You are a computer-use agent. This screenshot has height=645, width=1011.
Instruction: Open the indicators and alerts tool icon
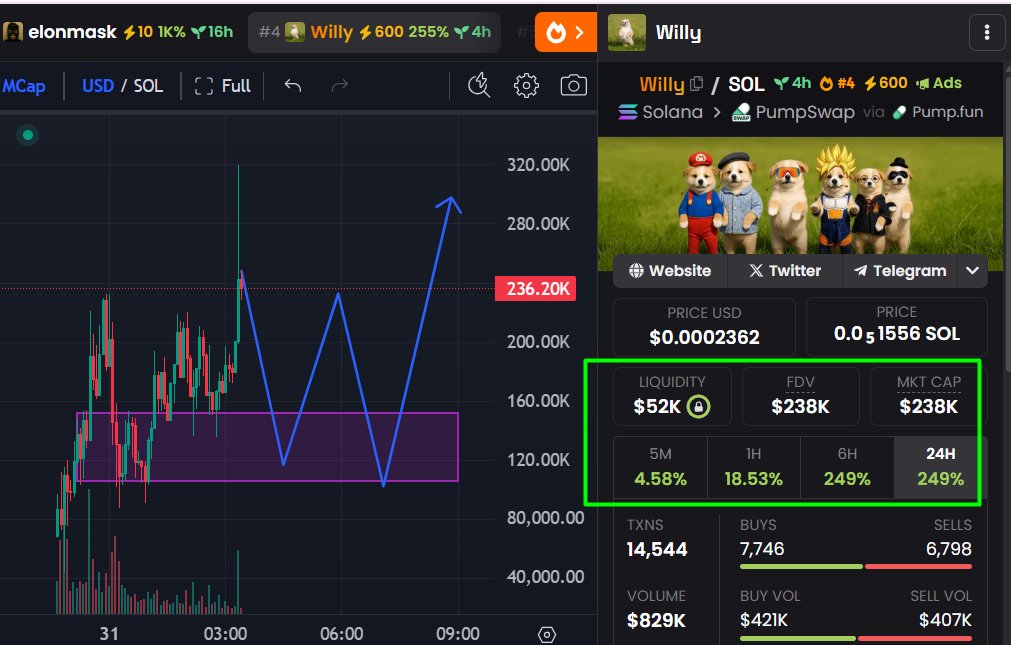(x=478, y=85)
